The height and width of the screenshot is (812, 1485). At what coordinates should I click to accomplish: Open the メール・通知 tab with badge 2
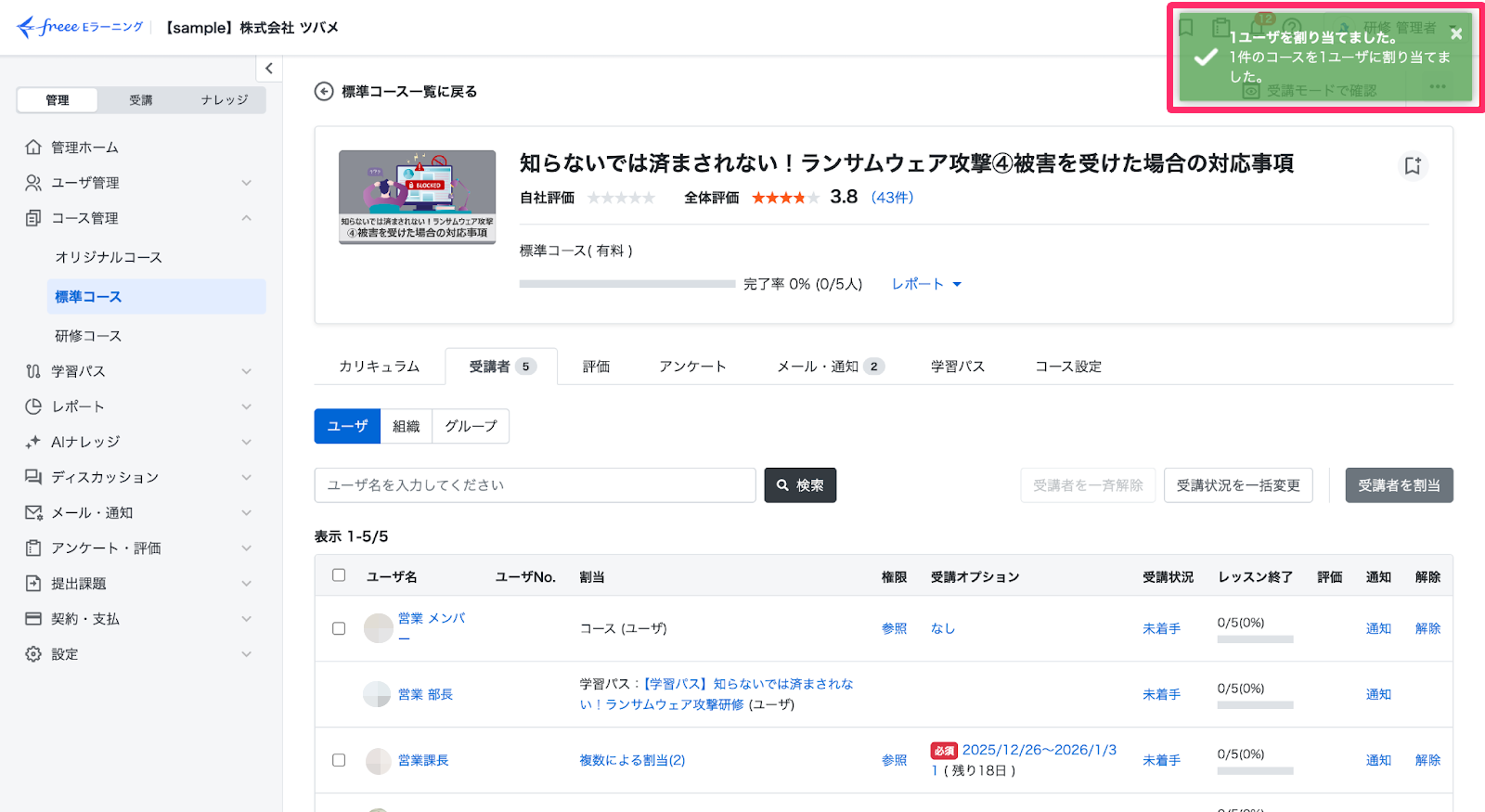pyautogui.click(x=830, y=367)
